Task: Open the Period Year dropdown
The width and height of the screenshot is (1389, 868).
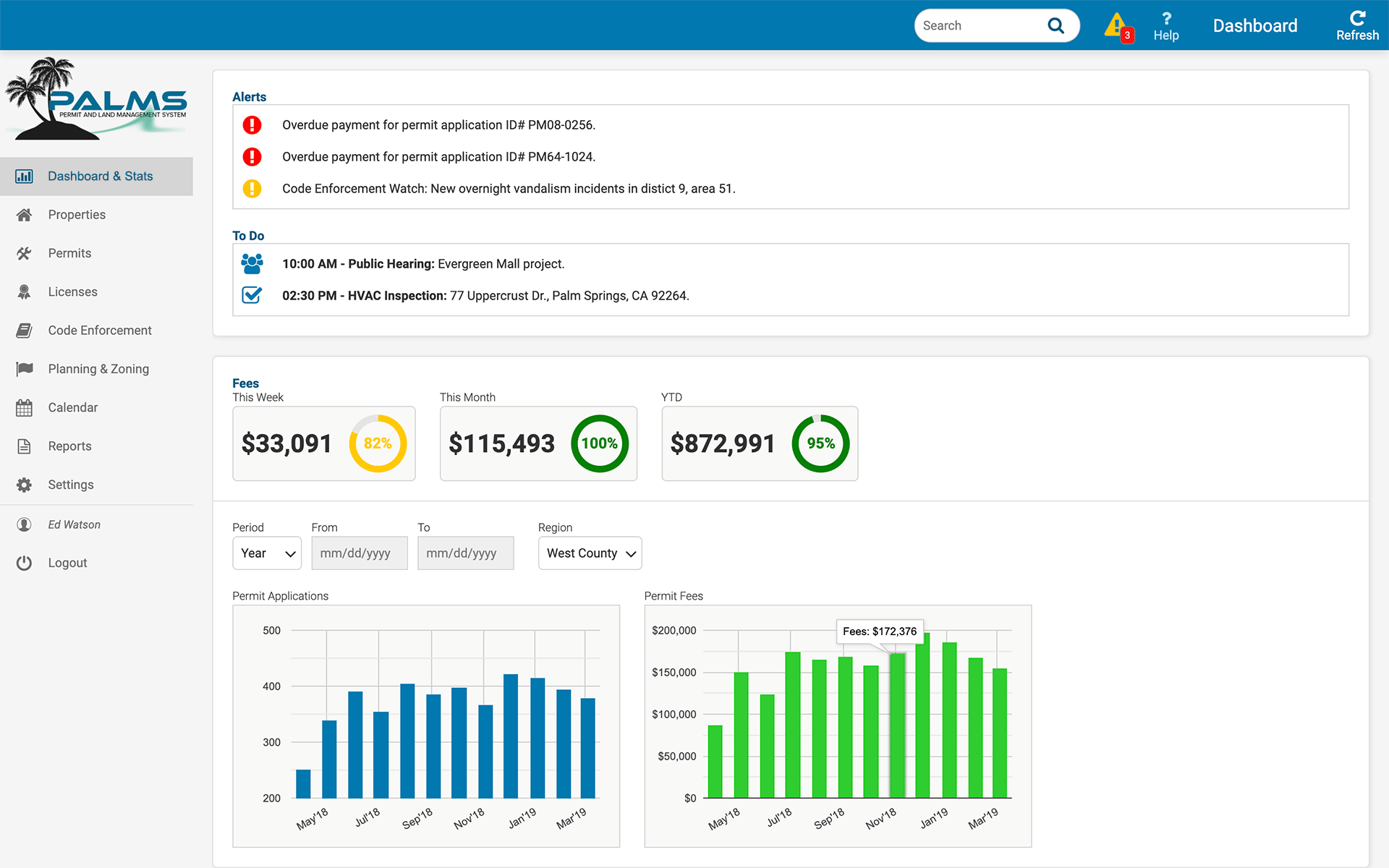Action: 267,553
